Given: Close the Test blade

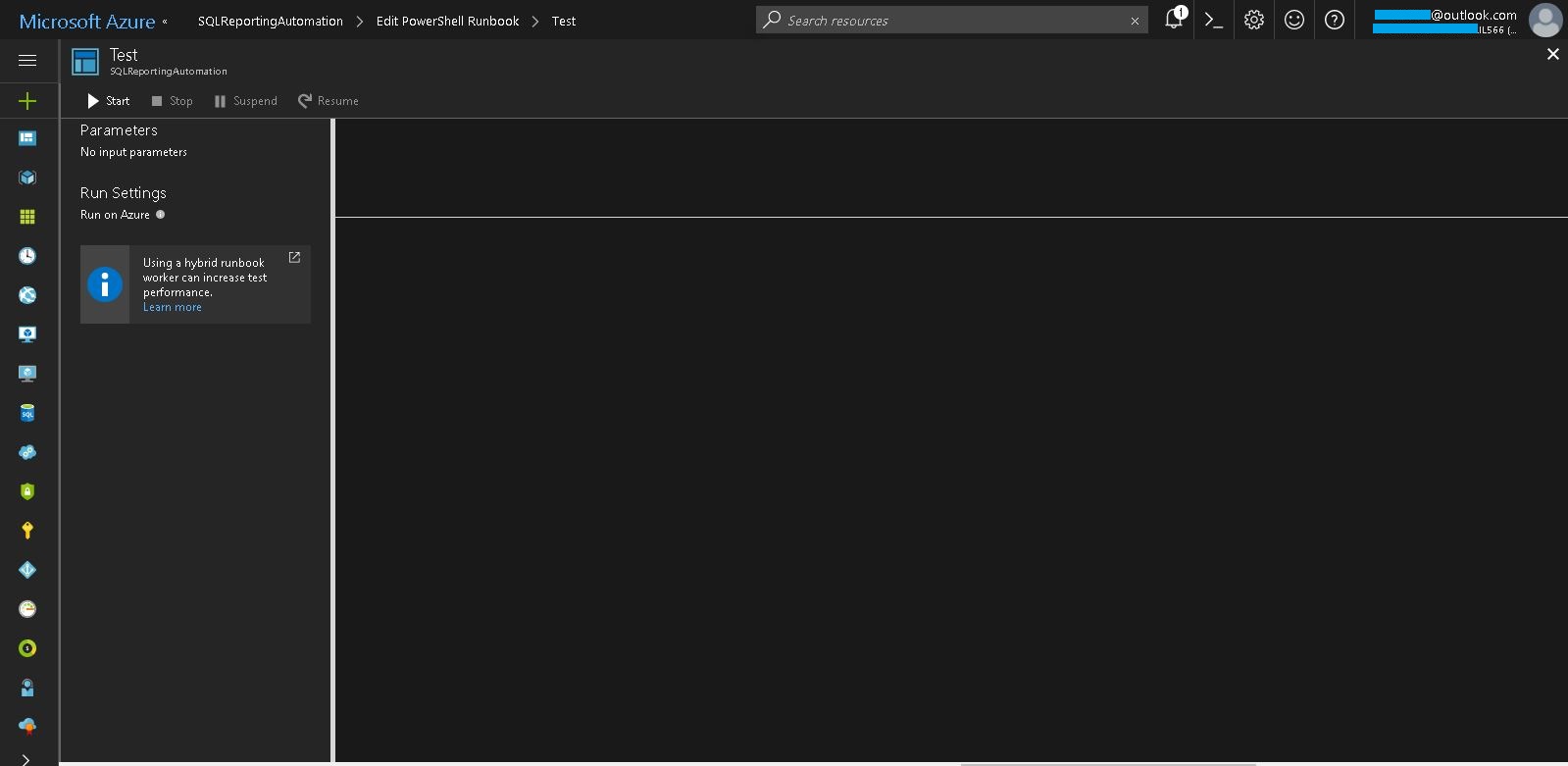Looking at the screenshot, I should tap(1552, 54).
